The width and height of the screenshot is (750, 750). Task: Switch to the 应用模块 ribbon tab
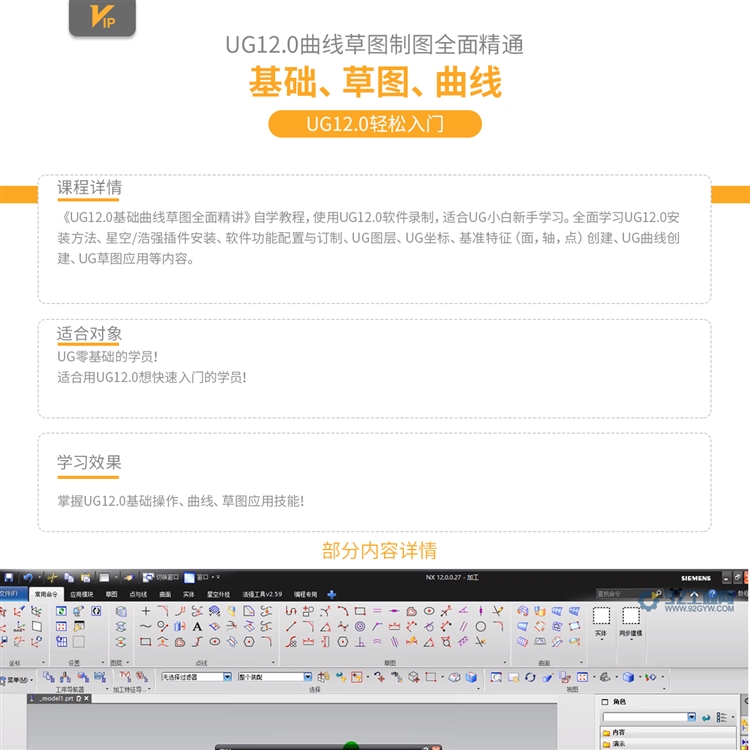(x=82, y=595)
